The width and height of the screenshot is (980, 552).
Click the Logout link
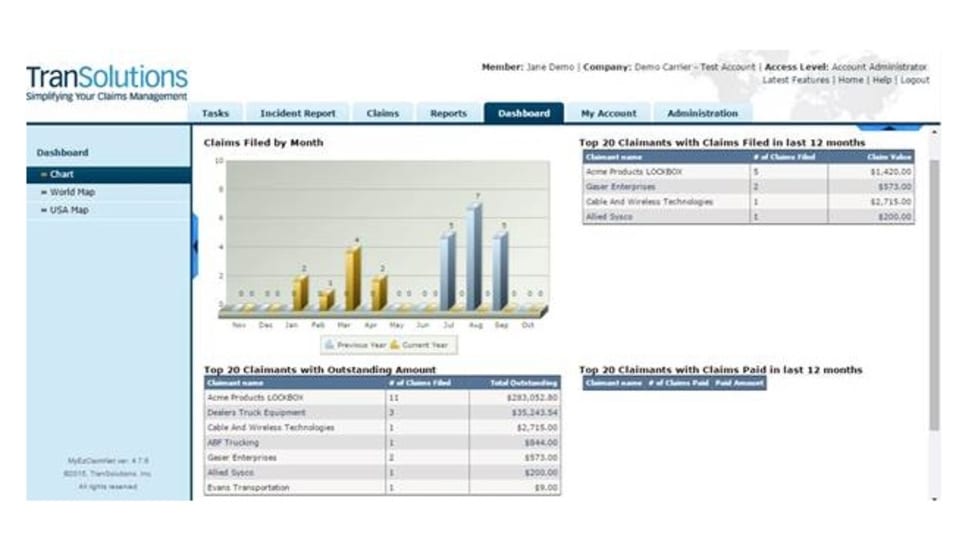tap(915, 80)
